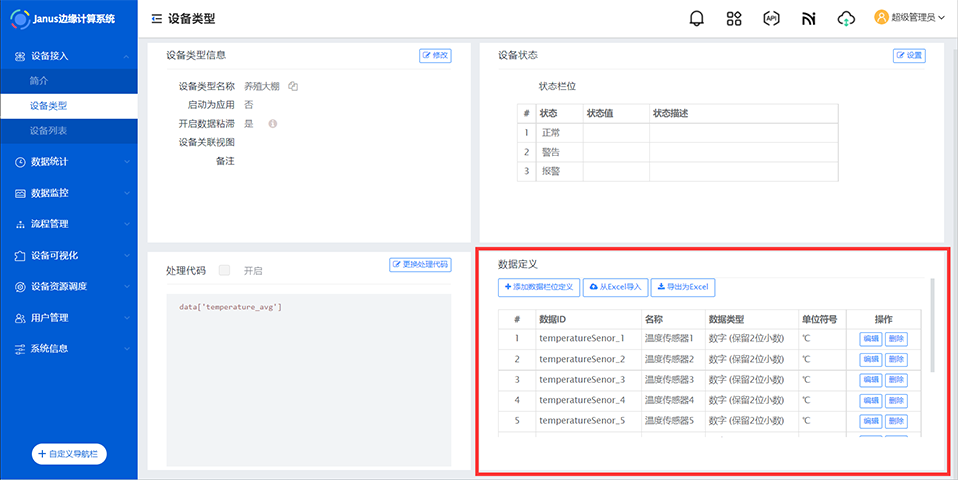Viewport: 958px width, 480px height.
Task: Collapse the 设备接入 sidebar section
Action: 66,56
